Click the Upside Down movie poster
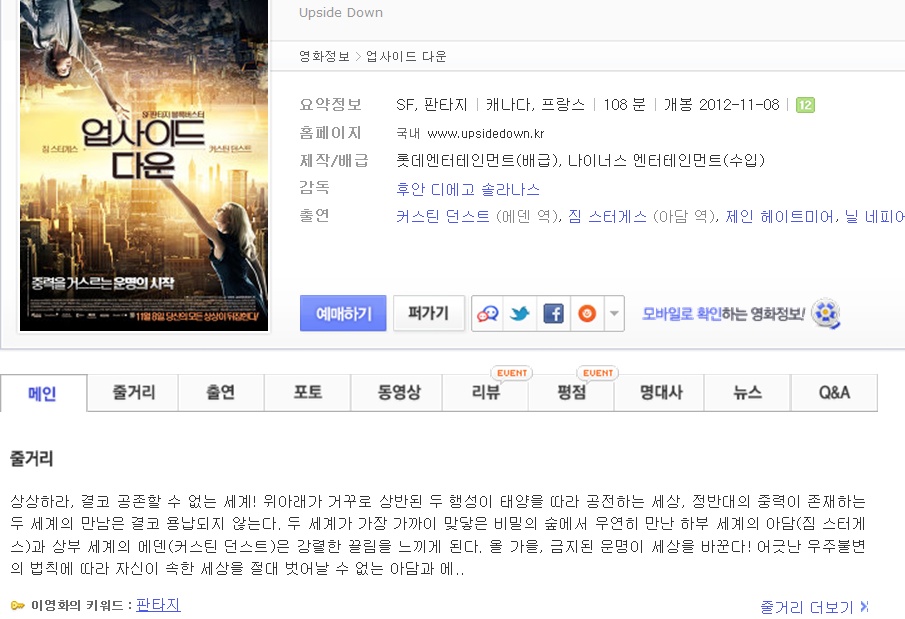Image resolution: width=905 pixels, height=619 pixels. 144,165
